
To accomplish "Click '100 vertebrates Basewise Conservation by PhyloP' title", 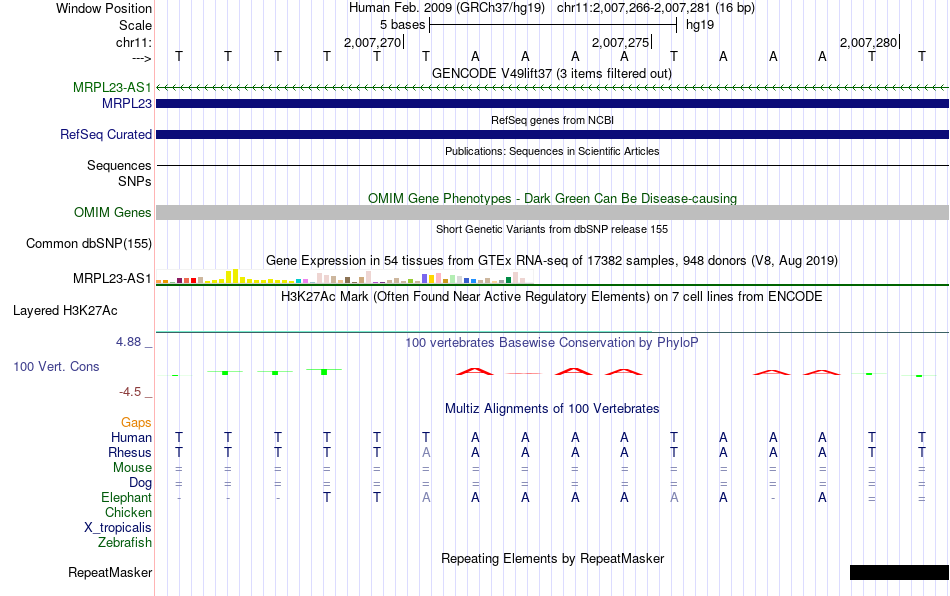I will coord(552,342).
